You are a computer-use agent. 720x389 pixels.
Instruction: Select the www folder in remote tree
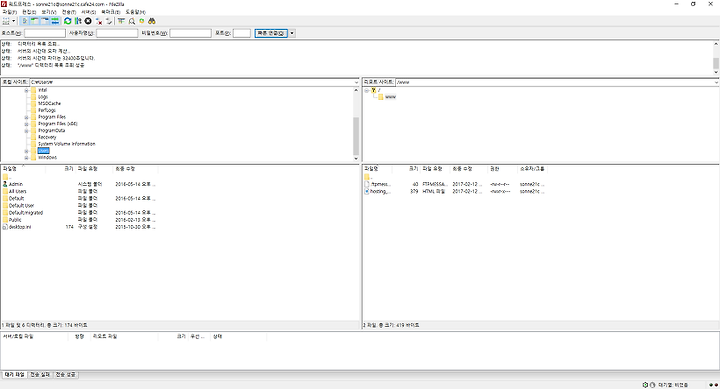pyautogui.click(x=390, y=97)
